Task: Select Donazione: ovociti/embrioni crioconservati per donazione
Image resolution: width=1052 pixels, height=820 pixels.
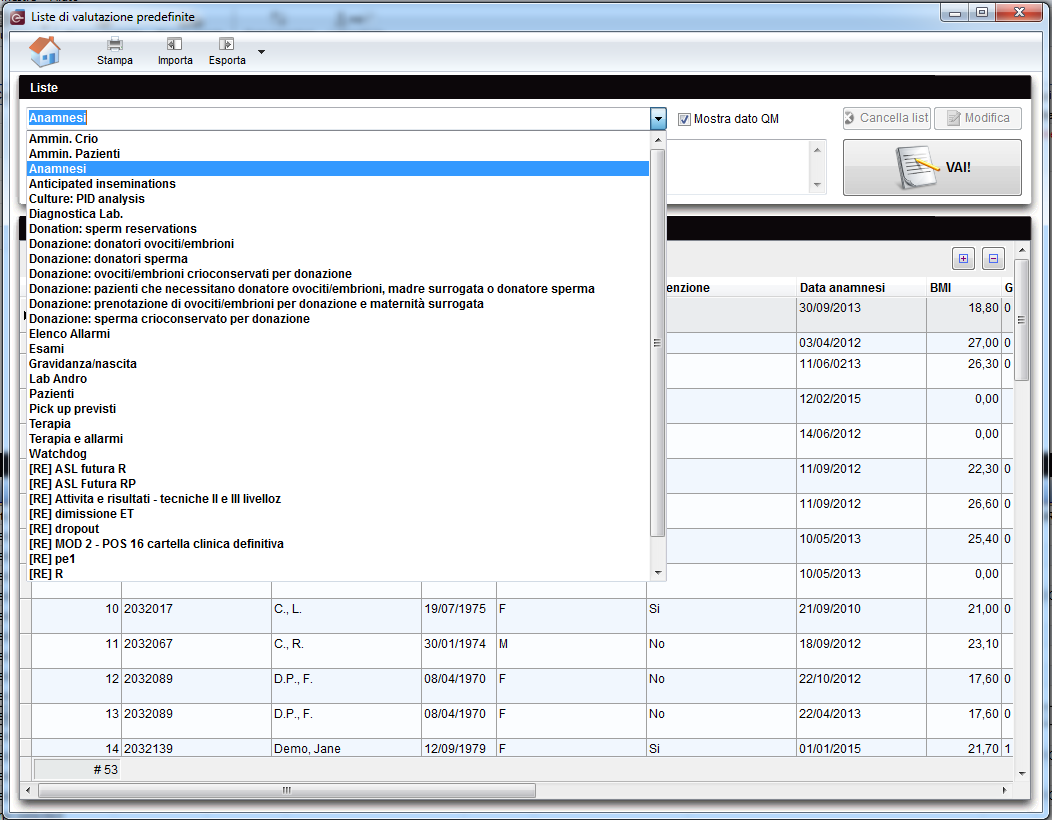Action: 337,274
